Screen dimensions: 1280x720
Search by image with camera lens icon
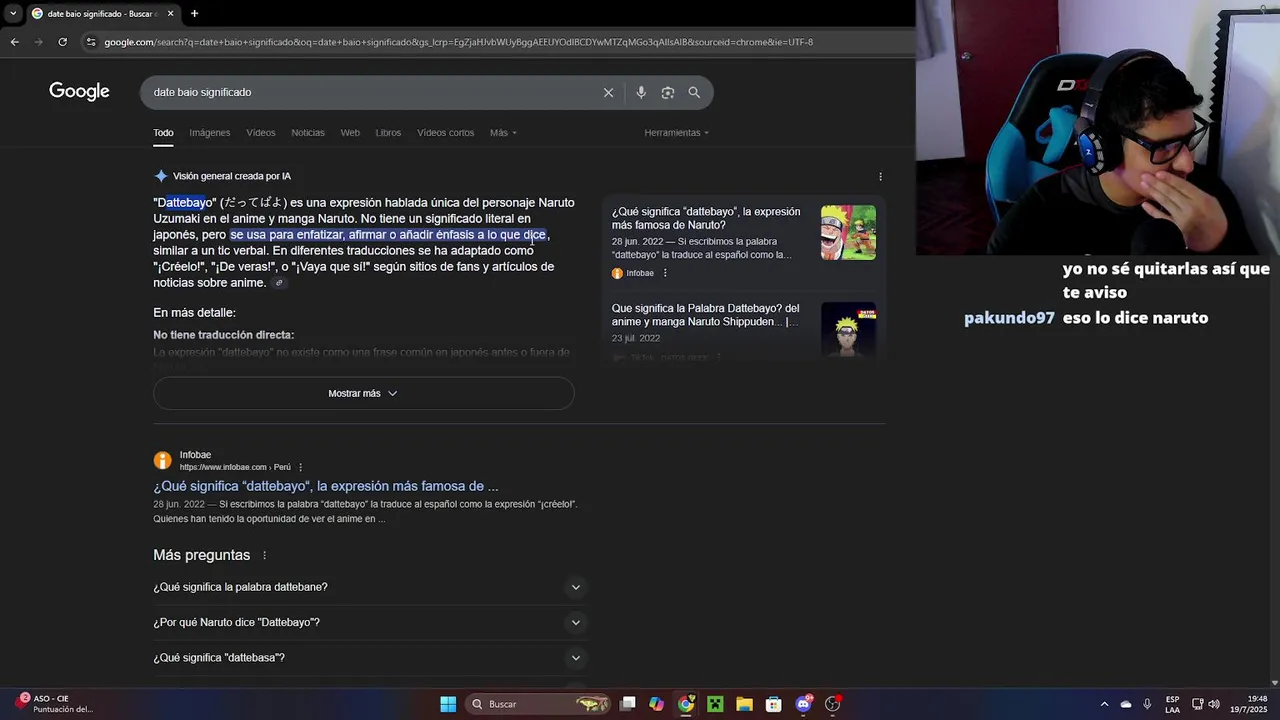point(668,92)
